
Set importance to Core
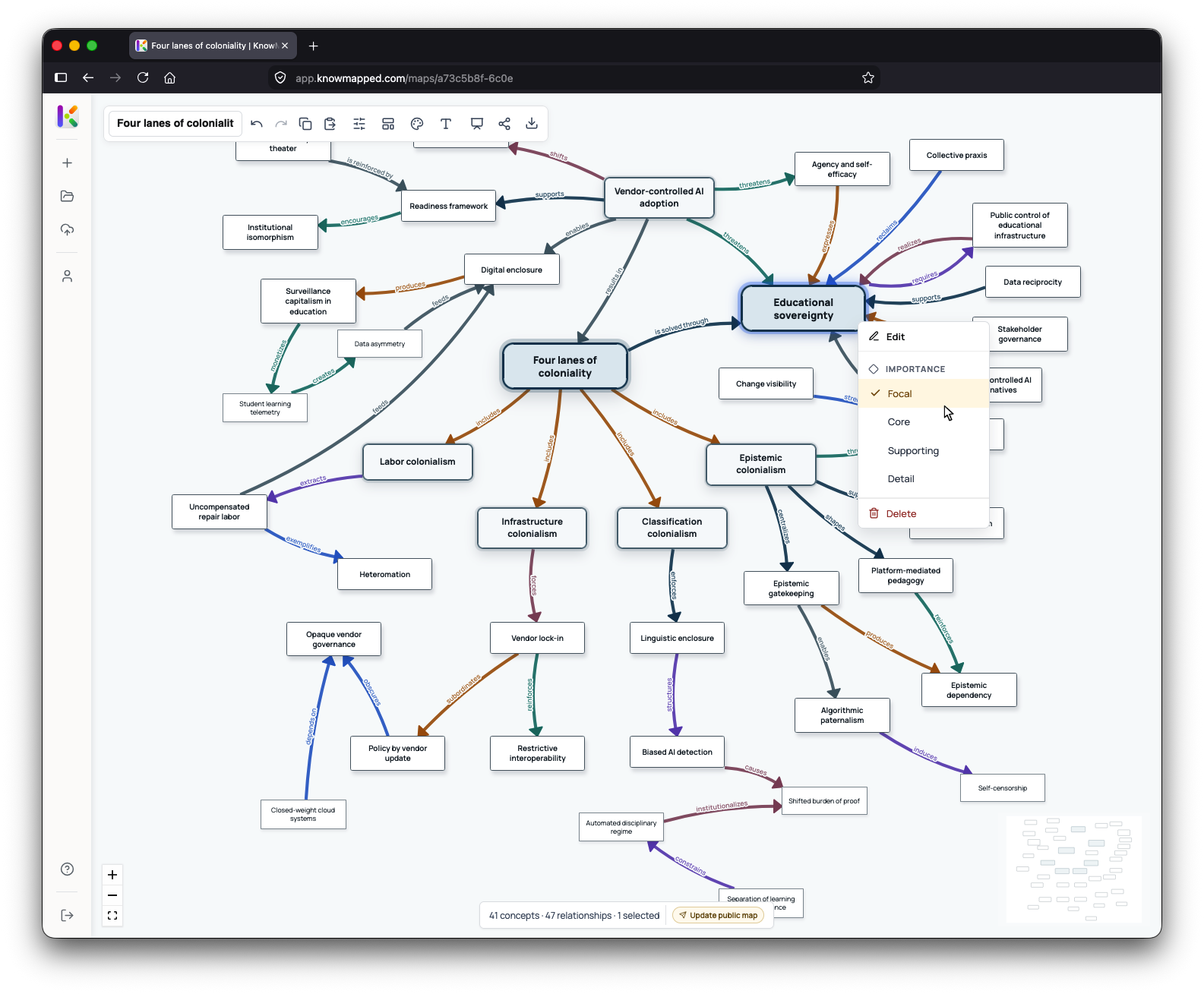924,422
